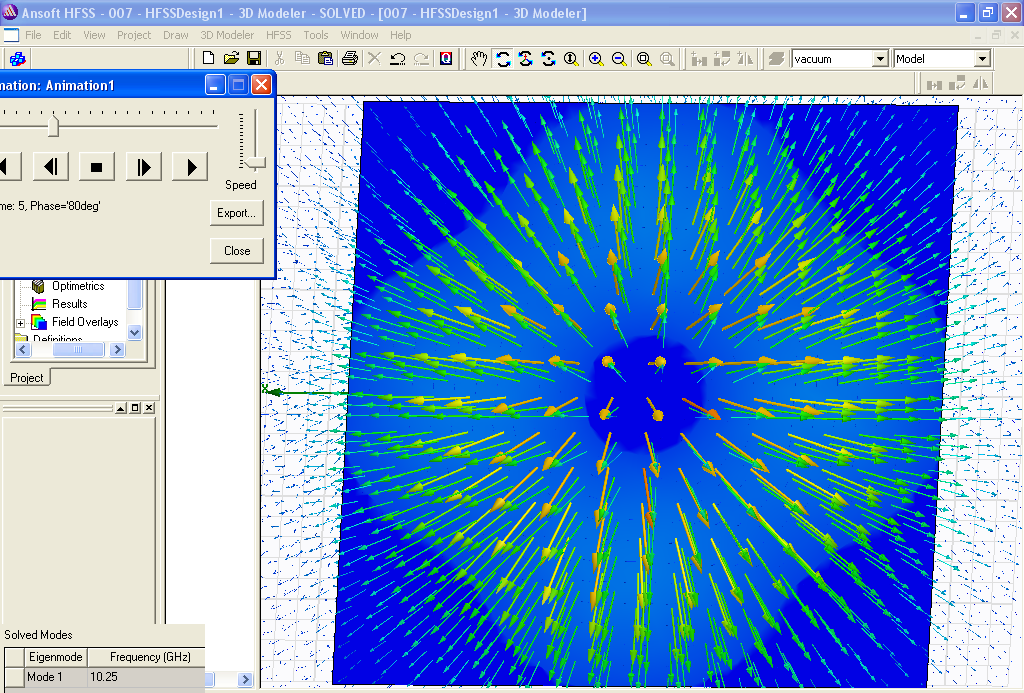This screenshot has width=1024, height=693.
Task: Click left arrow of project tree horizontal scrollbar
Action: coord(22,349)
